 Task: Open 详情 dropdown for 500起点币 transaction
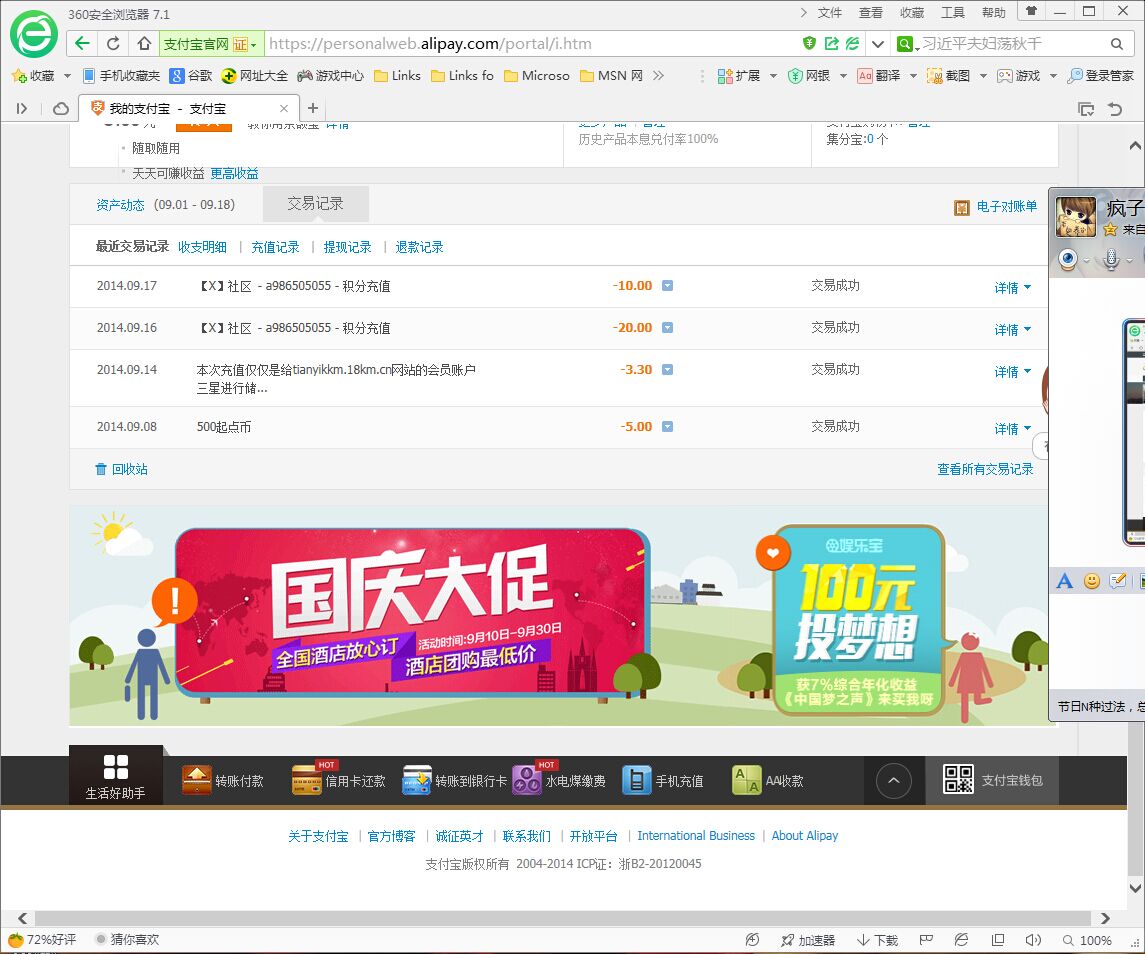(x=1012, y=429)
